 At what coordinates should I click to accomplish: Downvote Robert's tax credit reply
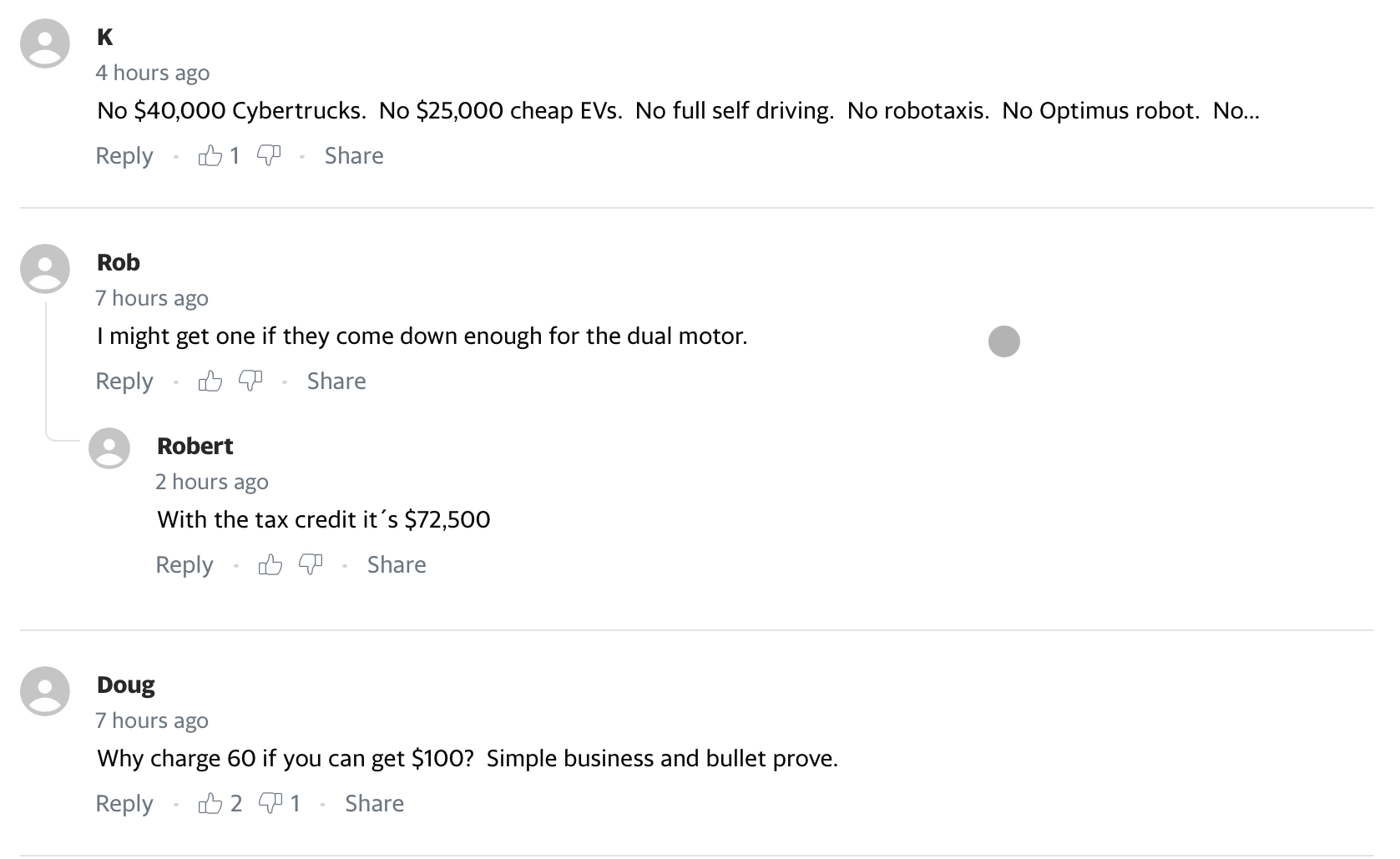tap(311, 565)
